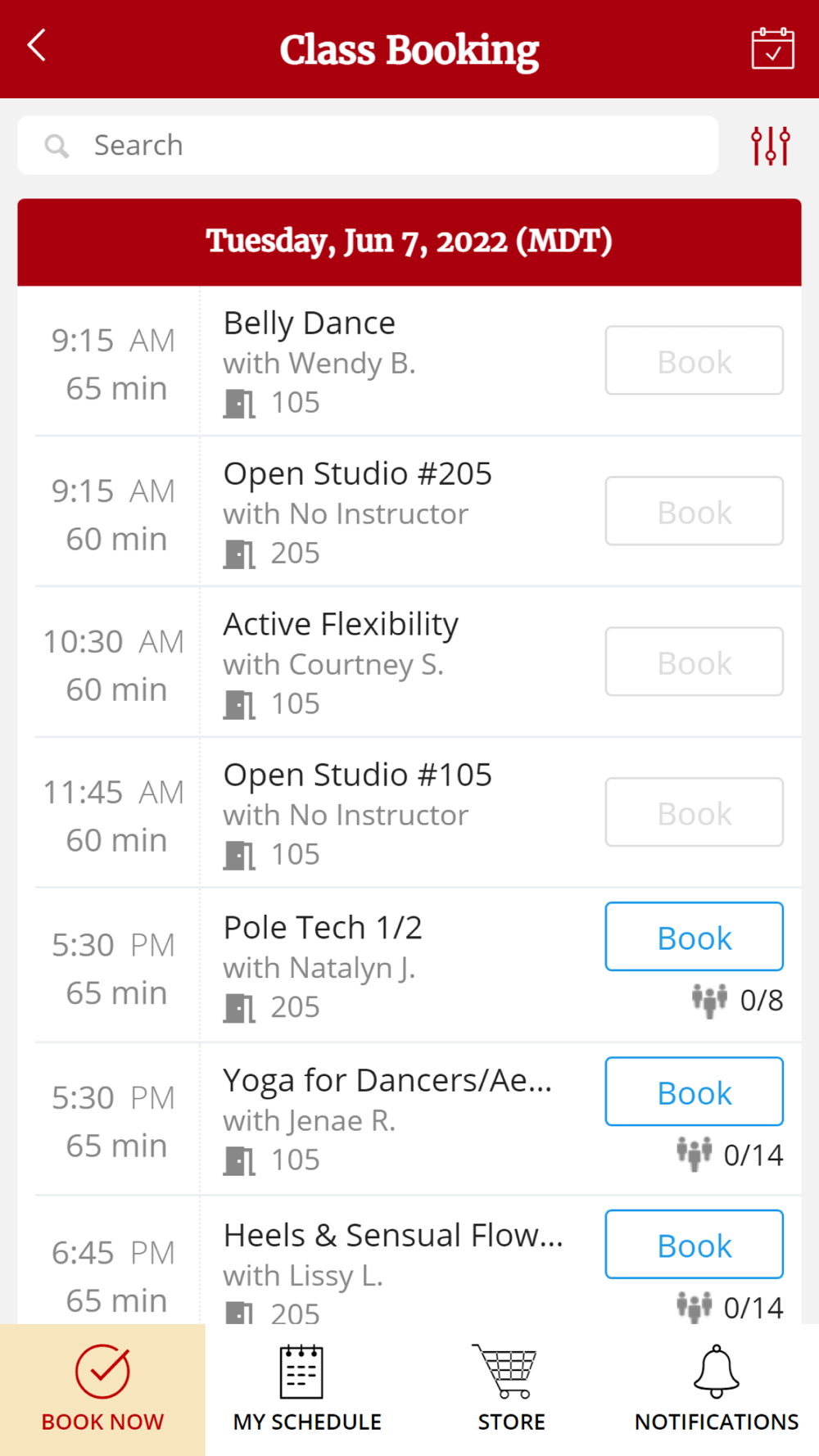The height and width of the screenshot is (1456, 819).
Task: Click the disabled Book button for Belly Dance
Action: click(x=694, y=361)
